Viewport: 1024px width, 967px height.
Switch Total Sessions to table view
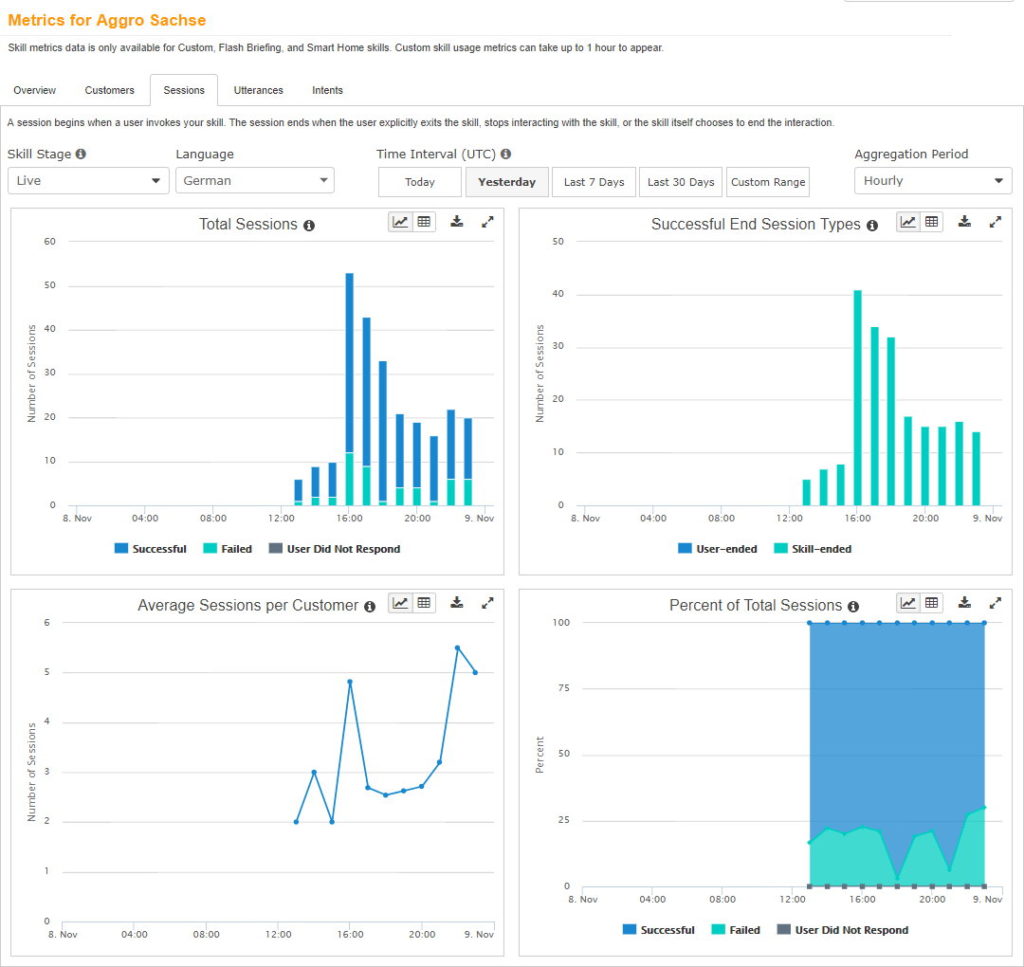pyautogui.click(x=424, y=222)
